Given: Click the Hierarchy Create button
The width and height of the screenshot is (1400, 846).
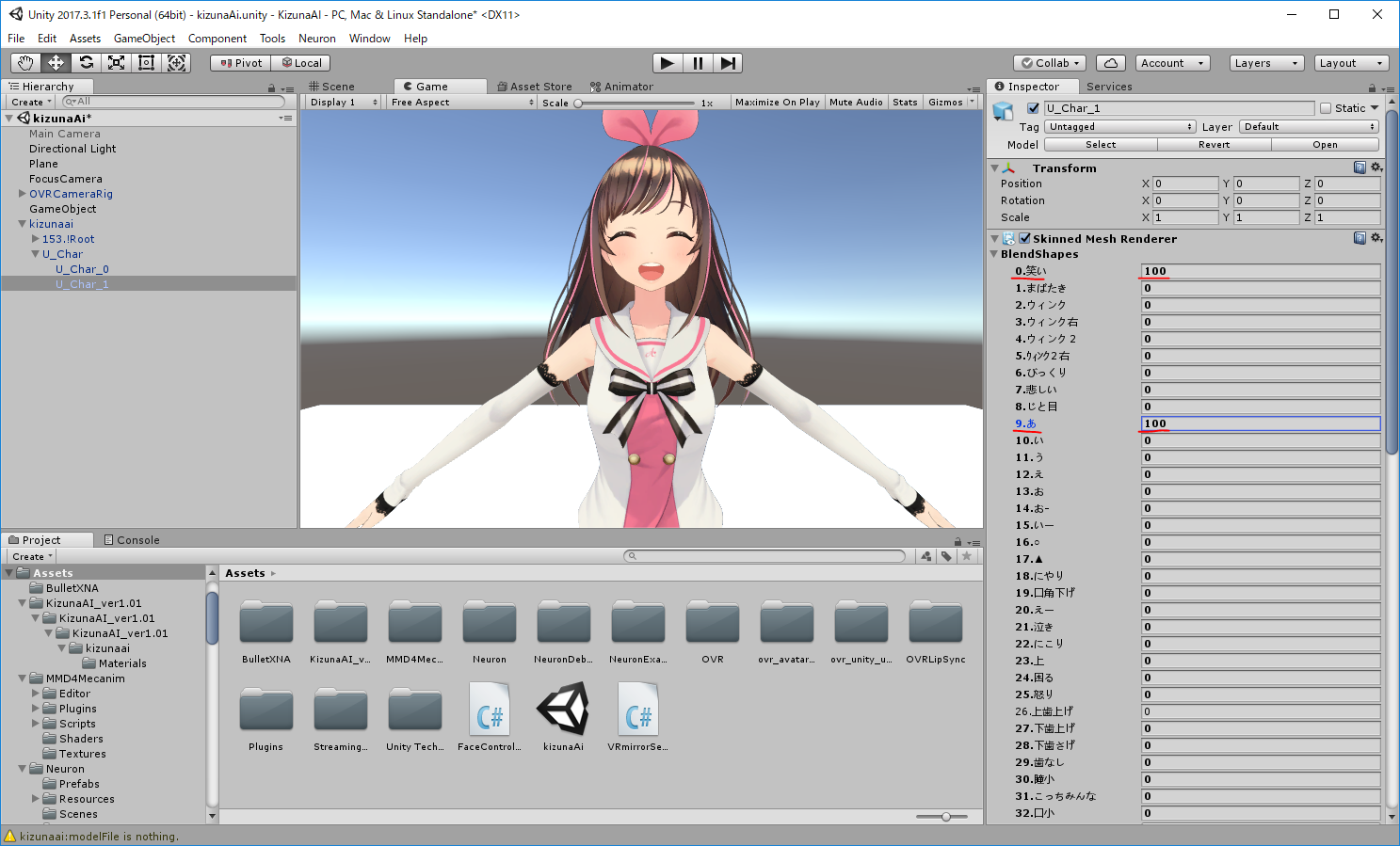Looking at the screenshot, I should (x=31, y=102).
